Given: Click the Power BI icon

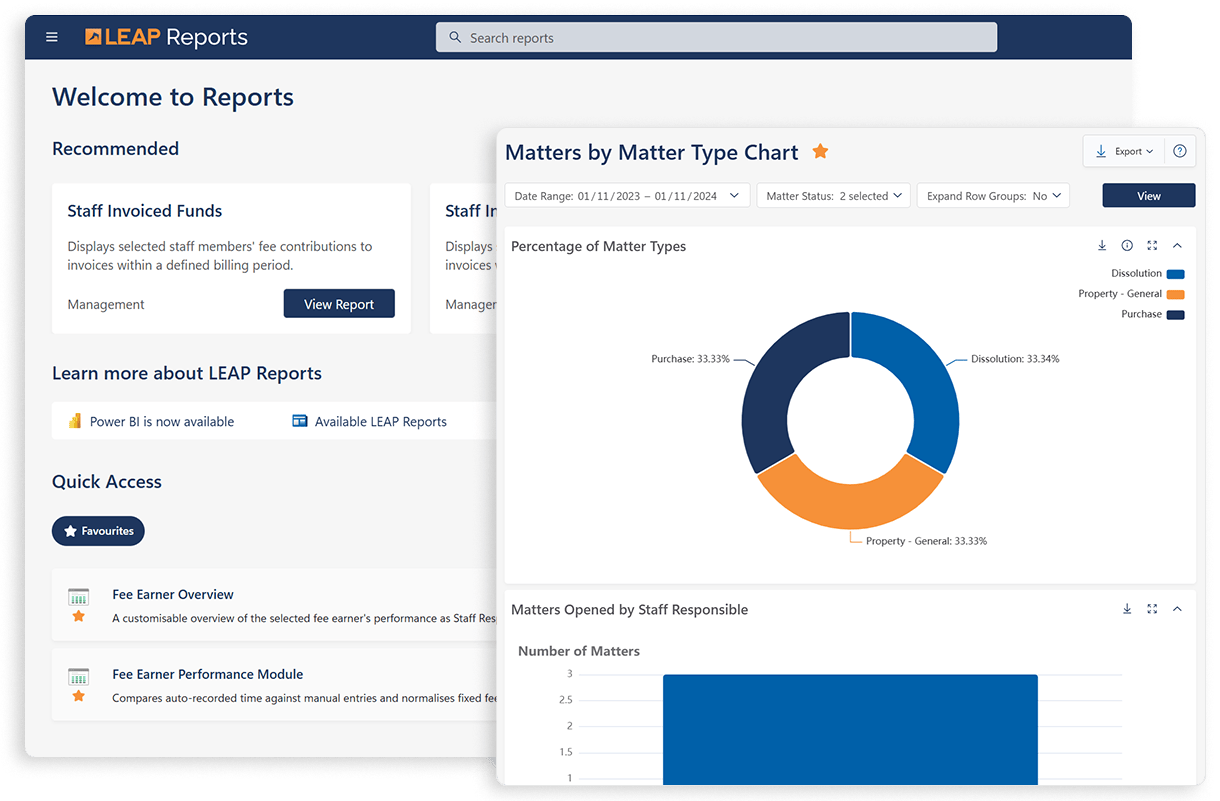Looking at the screenshot, I should click(74, 421).
